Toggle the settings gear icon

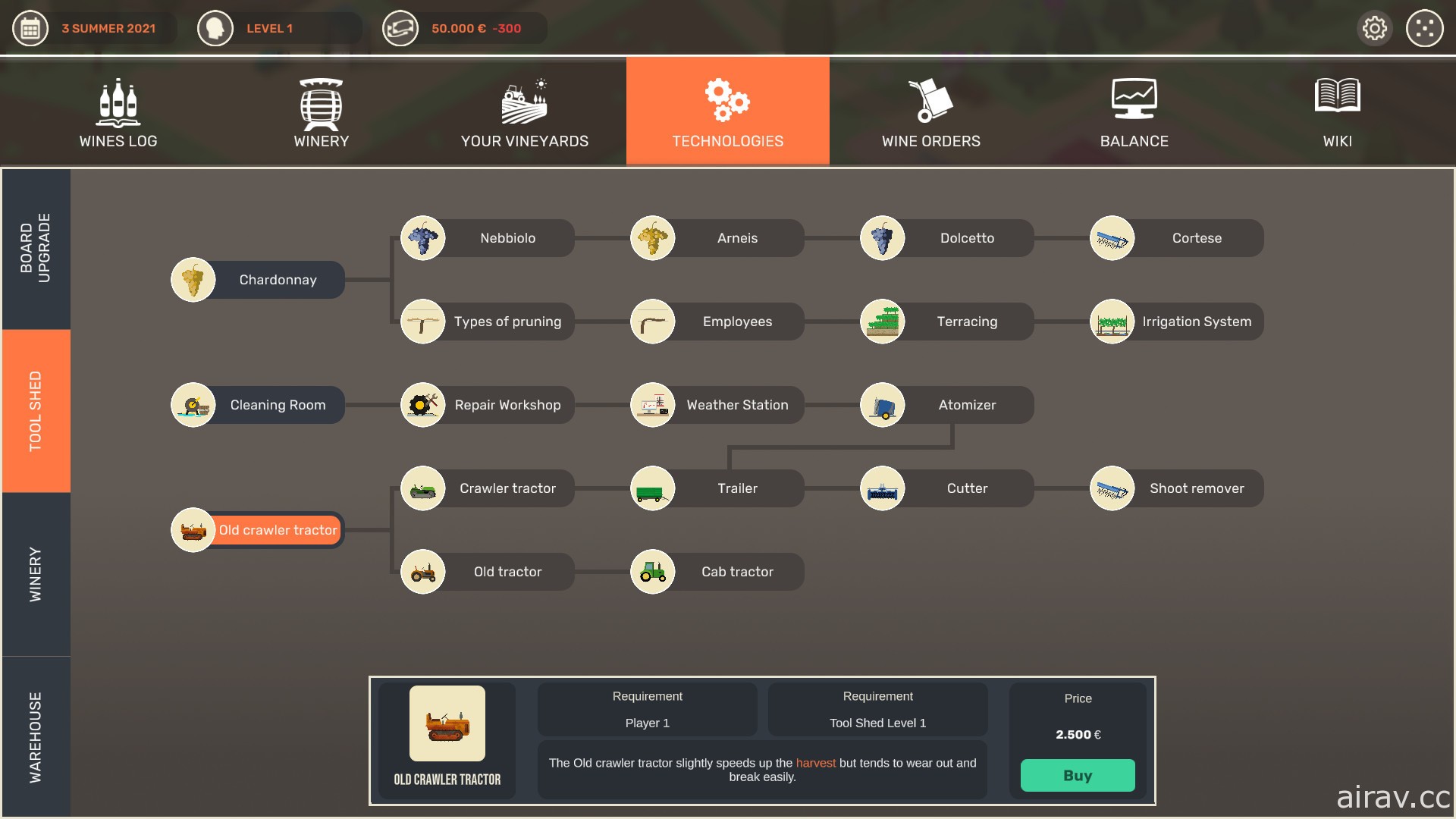(x=1376, y=27)
